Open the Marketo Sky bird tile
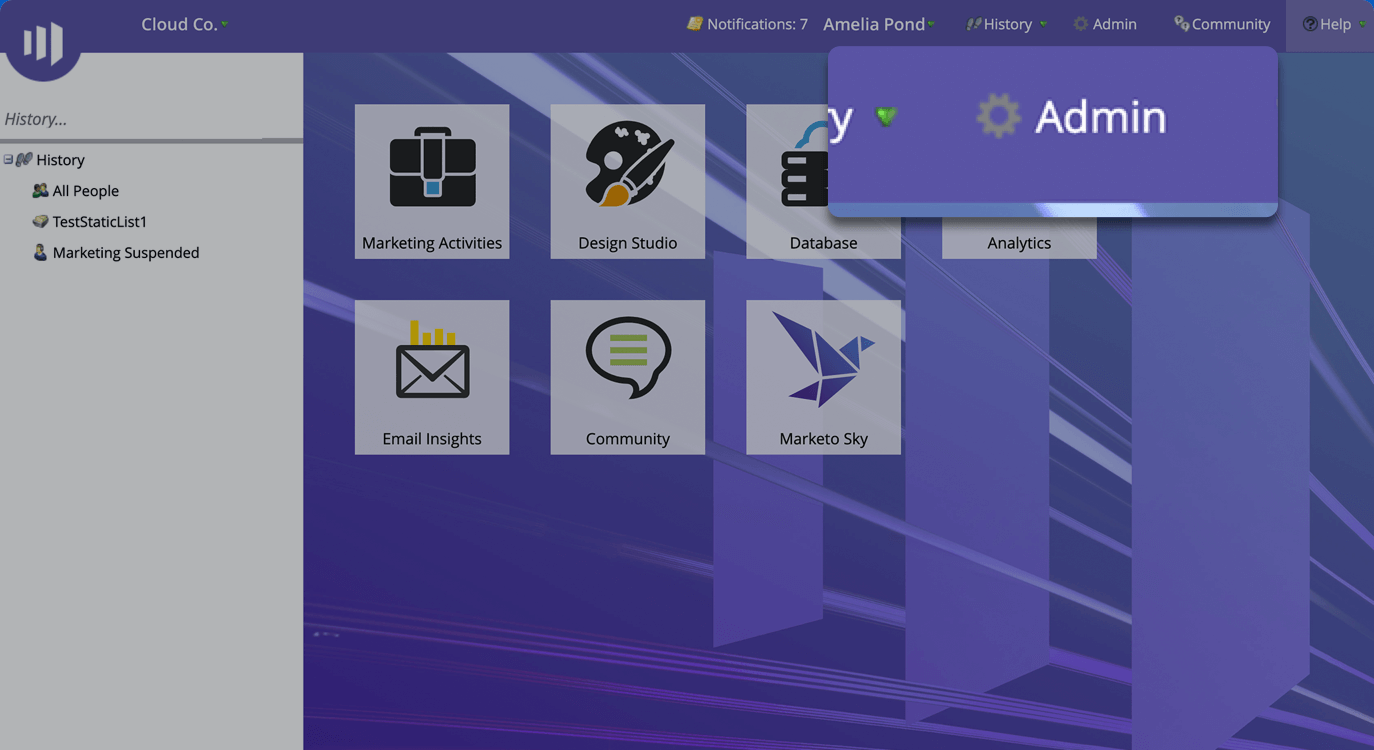Viewport: 1374px width, 750px height. 824,378
